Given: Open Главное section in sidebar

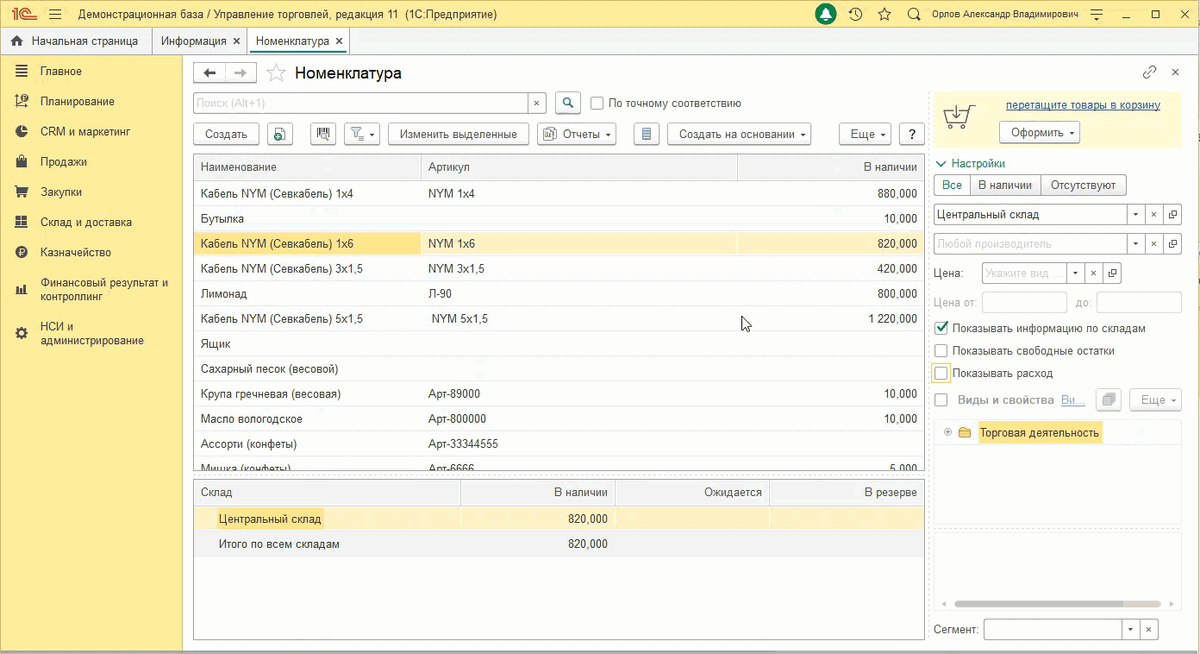Looking at the screenshot, I should pyautogui.click(x=61, y=71).
